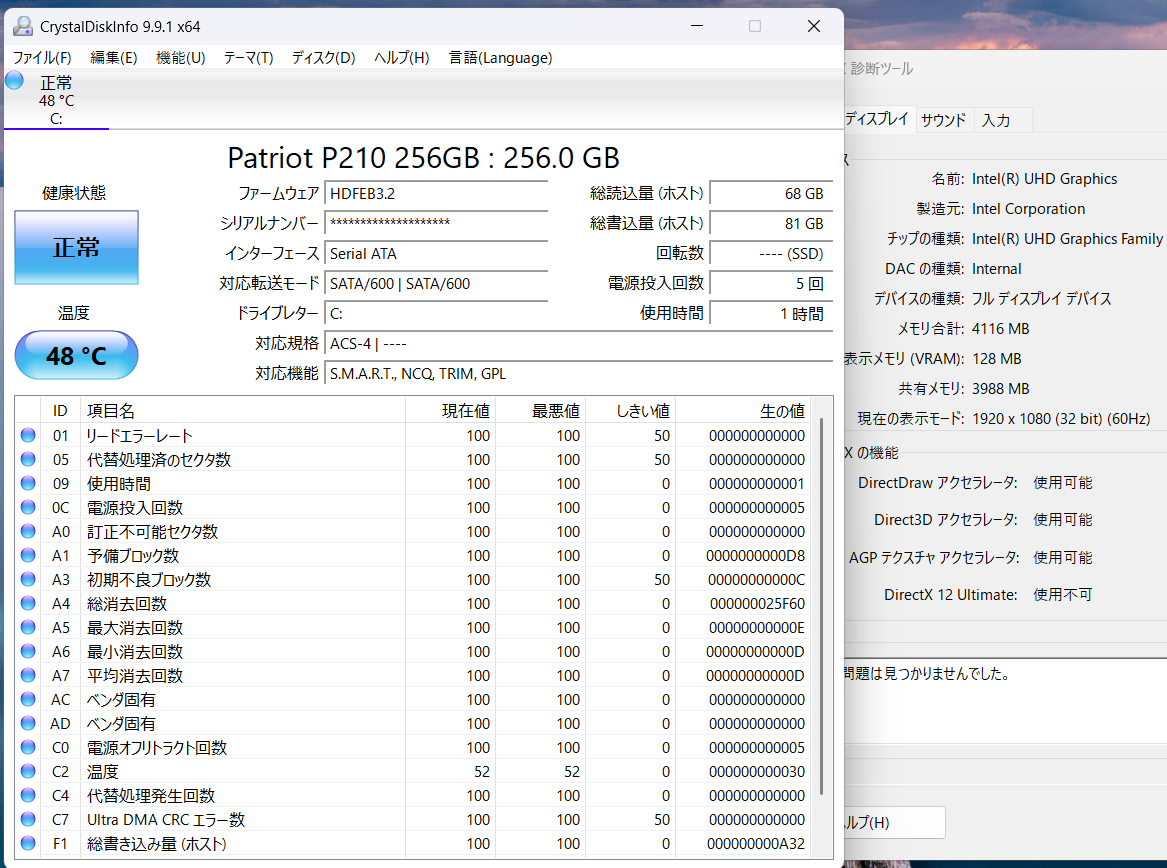Image resolution: width=1167 pixels, height=868 pixels.
Task: Open the ディスク(D) menu
Action: coord(324,58)
